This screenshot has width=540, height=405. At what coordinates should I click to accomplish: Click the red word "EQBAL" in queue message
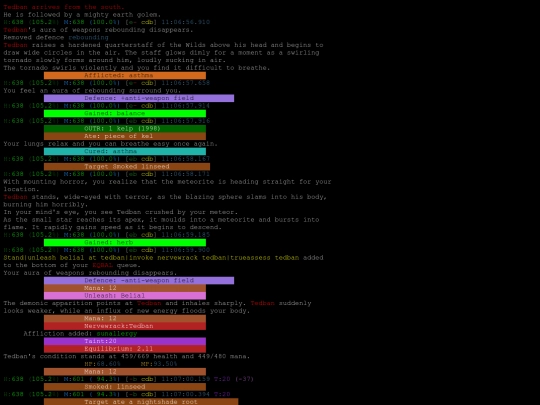pyautogui.click(x=102, y=265)
